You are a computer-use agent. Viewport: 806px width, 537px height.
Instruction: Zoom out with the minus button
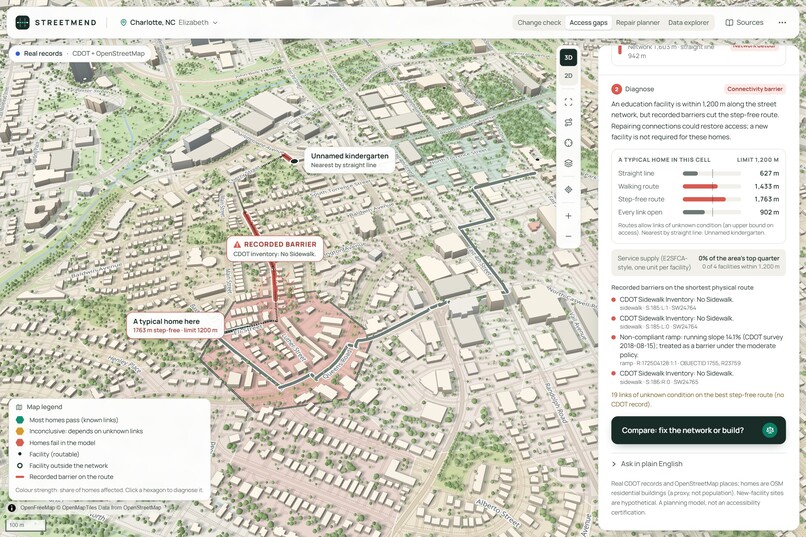pyautogui.click(x=568, y=236)
